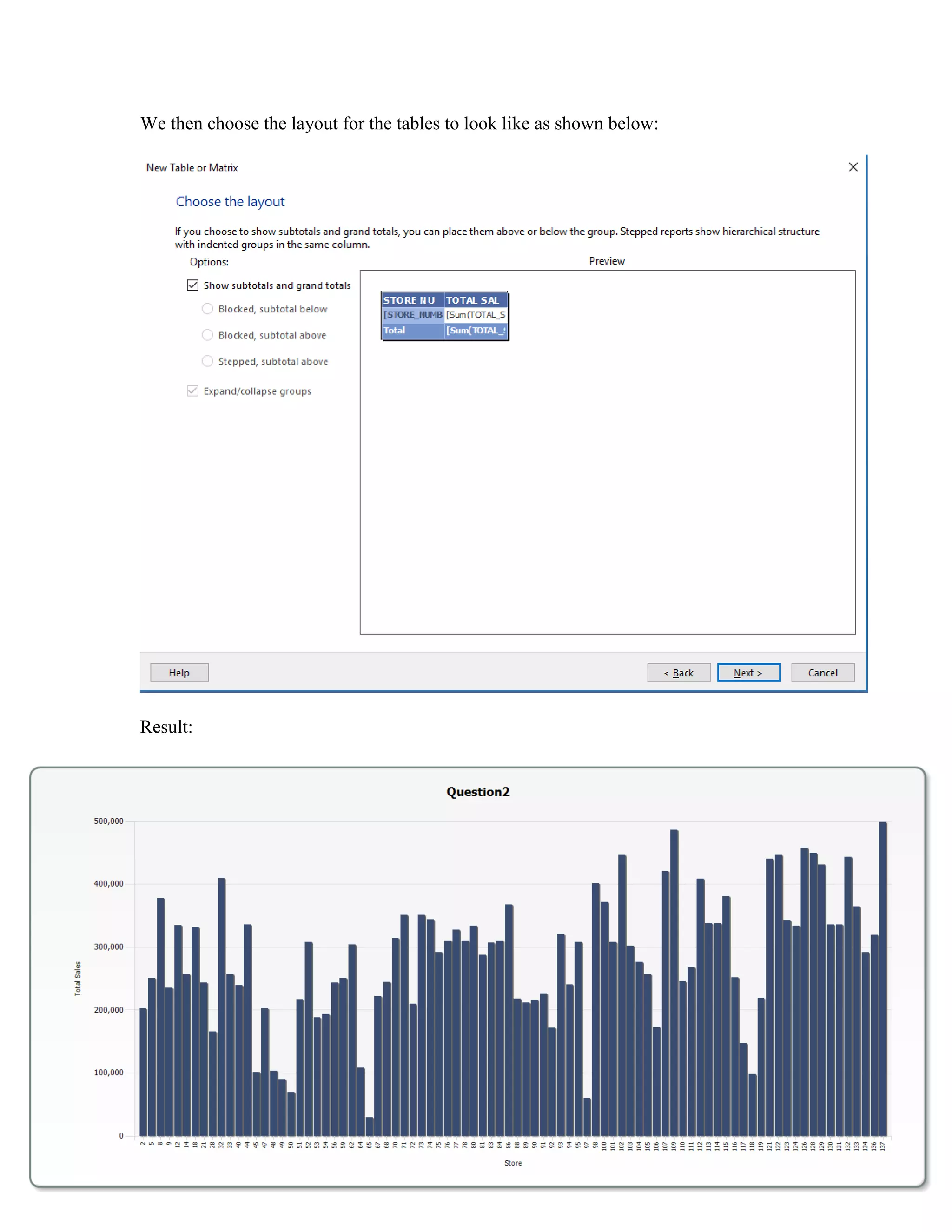Image resolution: width=952 pixels, height=1232 pixels.
Task: Toggle Show subtotals and grand totals checkbox
Action: click(193, 285)
